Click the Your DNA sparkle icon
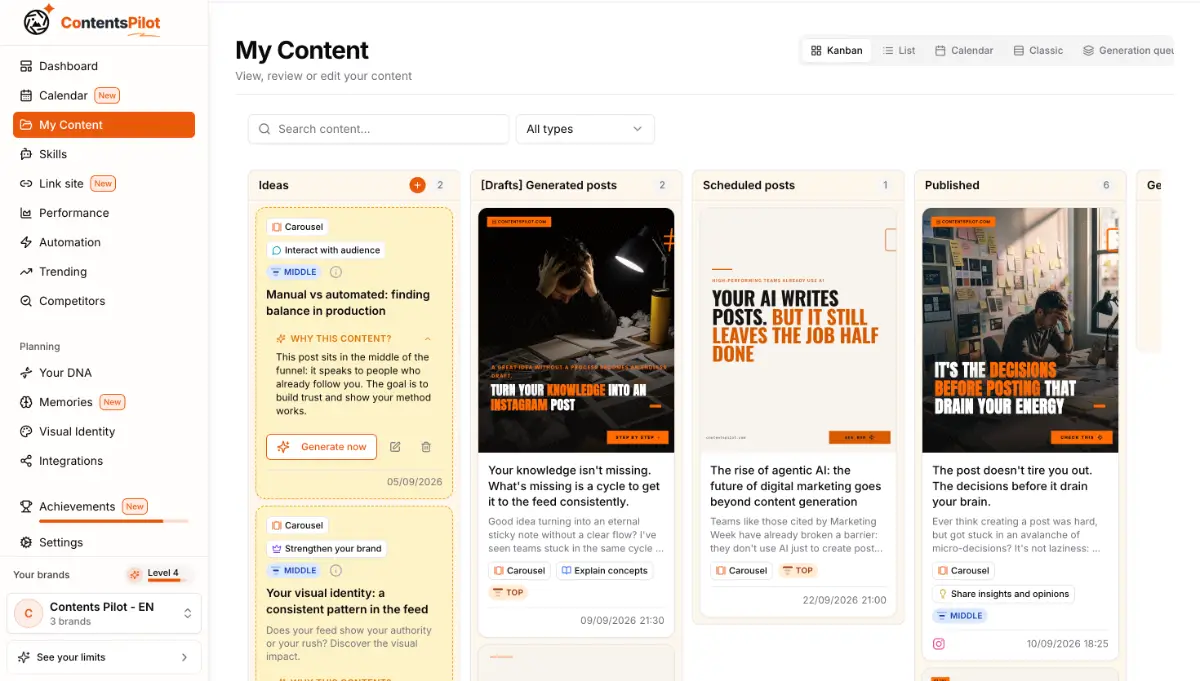 [27, 373]
